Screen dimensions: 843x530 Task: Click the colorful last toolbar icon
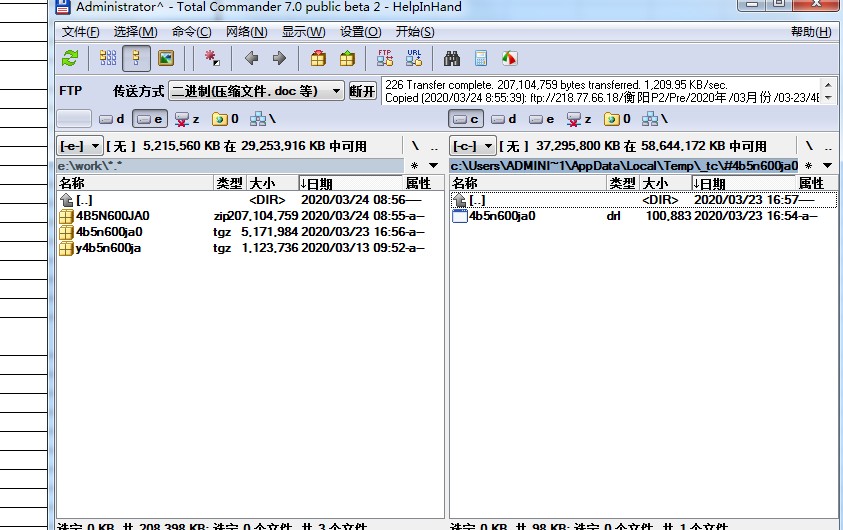pos(509,58)
